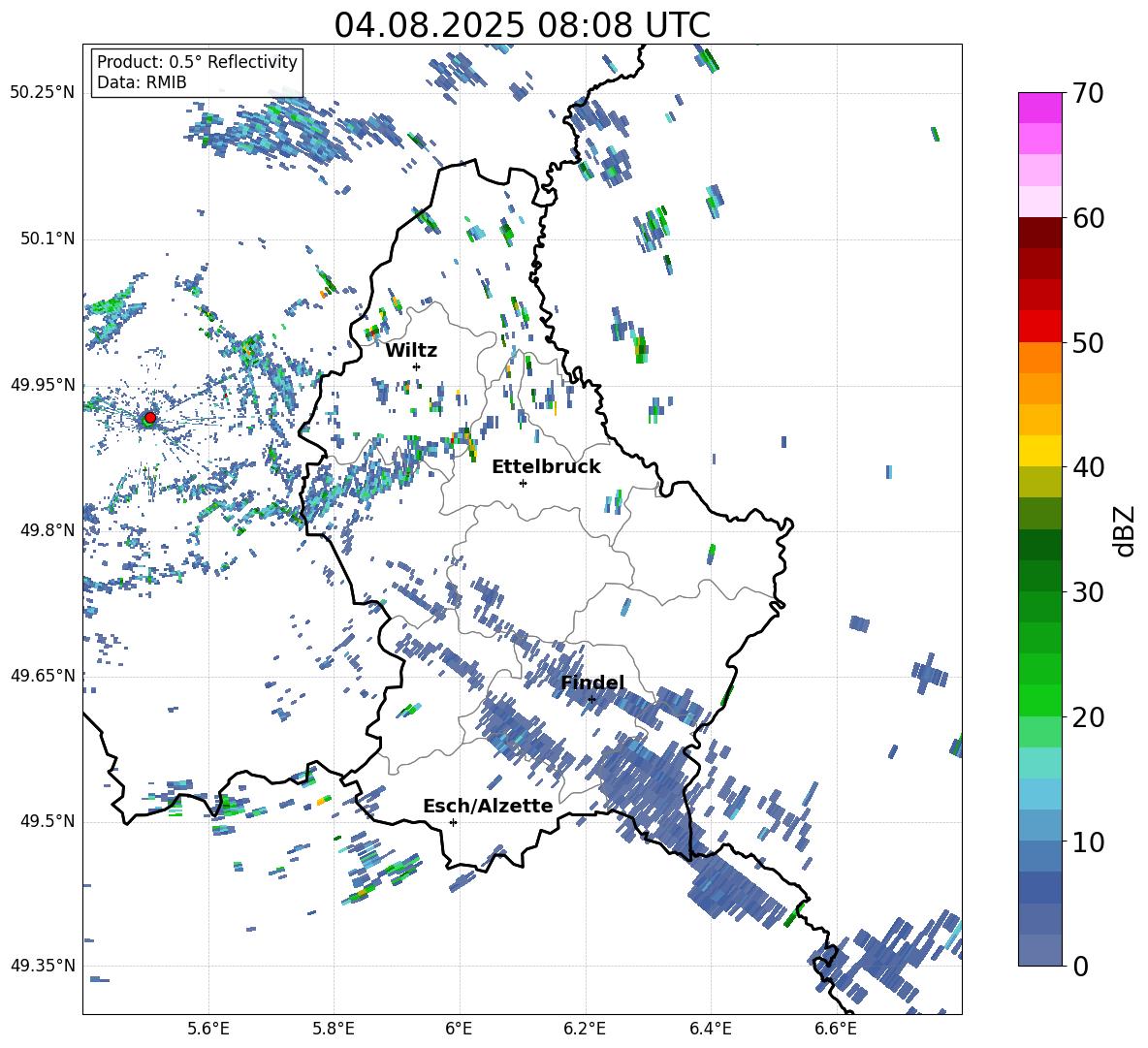
Task: Click the 'Data: RMIB' text
Action: [x=142, y=82]
